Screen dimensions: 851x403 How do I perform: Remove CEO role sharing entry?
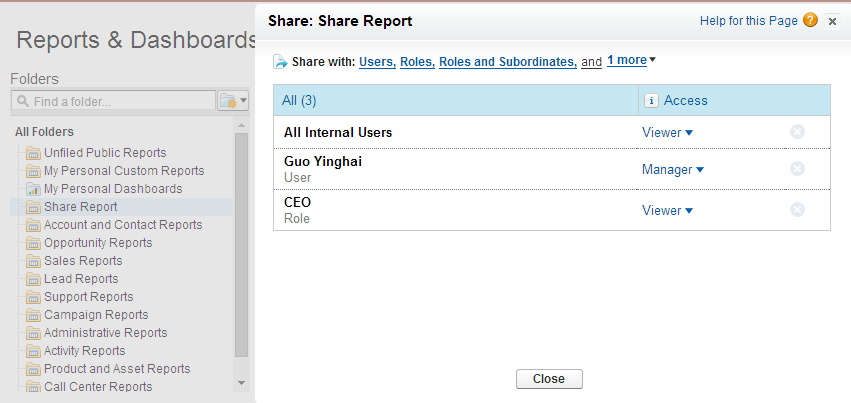point(797,210)
